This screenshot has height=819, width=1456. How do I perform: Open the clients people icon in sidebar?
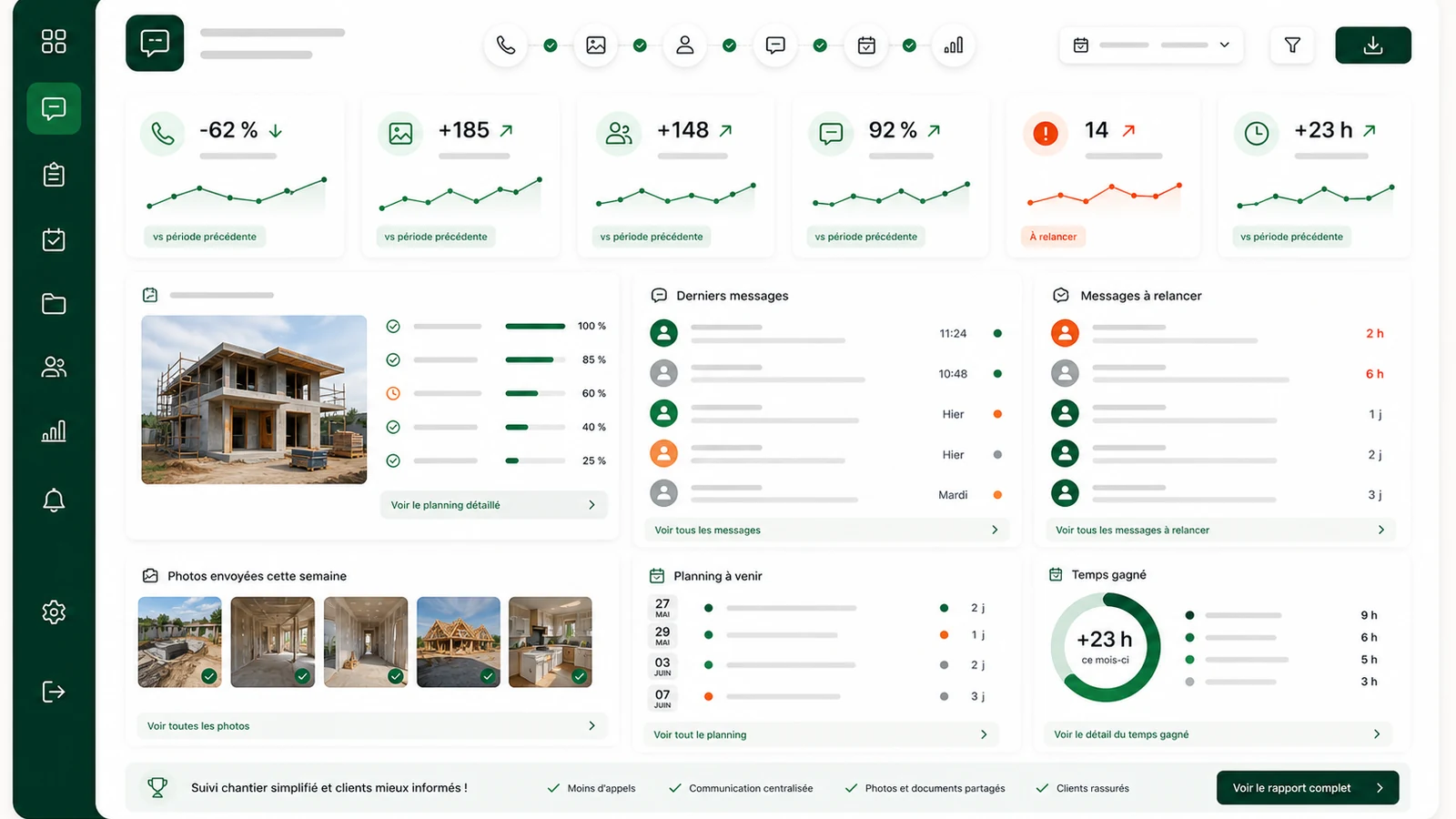54,368
